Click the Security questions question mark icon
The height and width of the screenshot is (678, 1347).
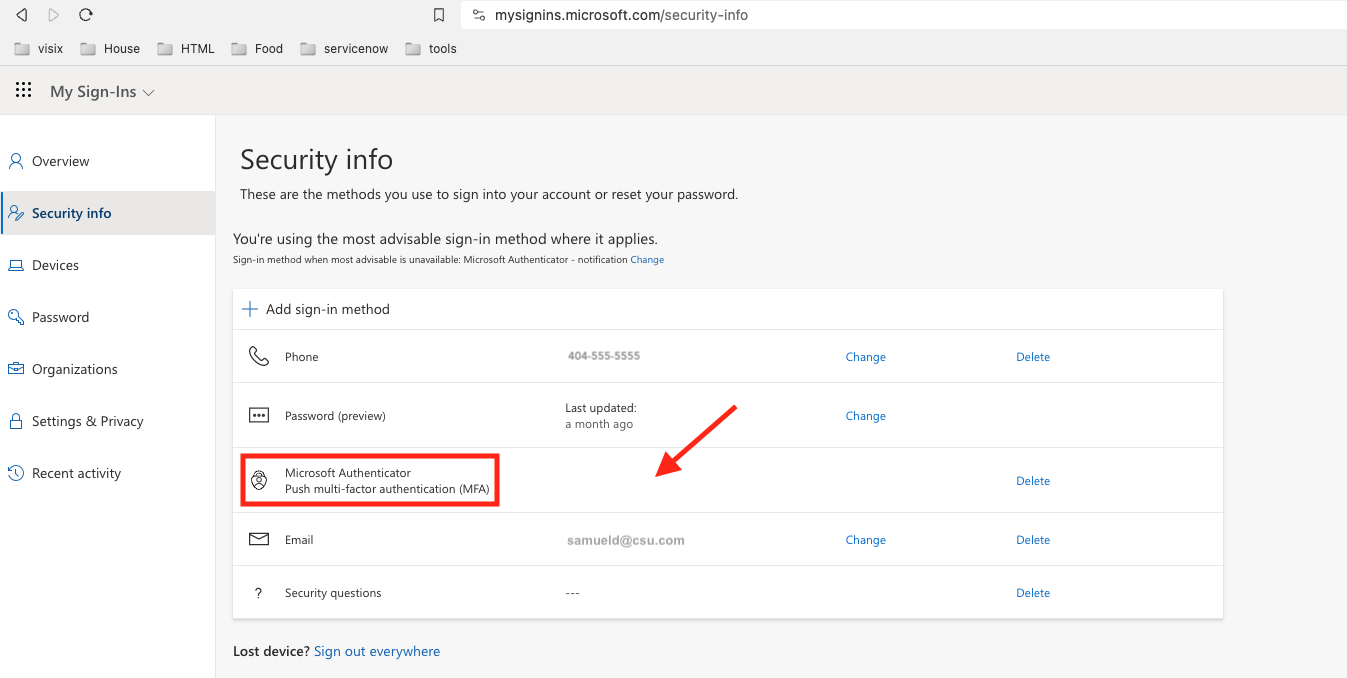point(258,593)
